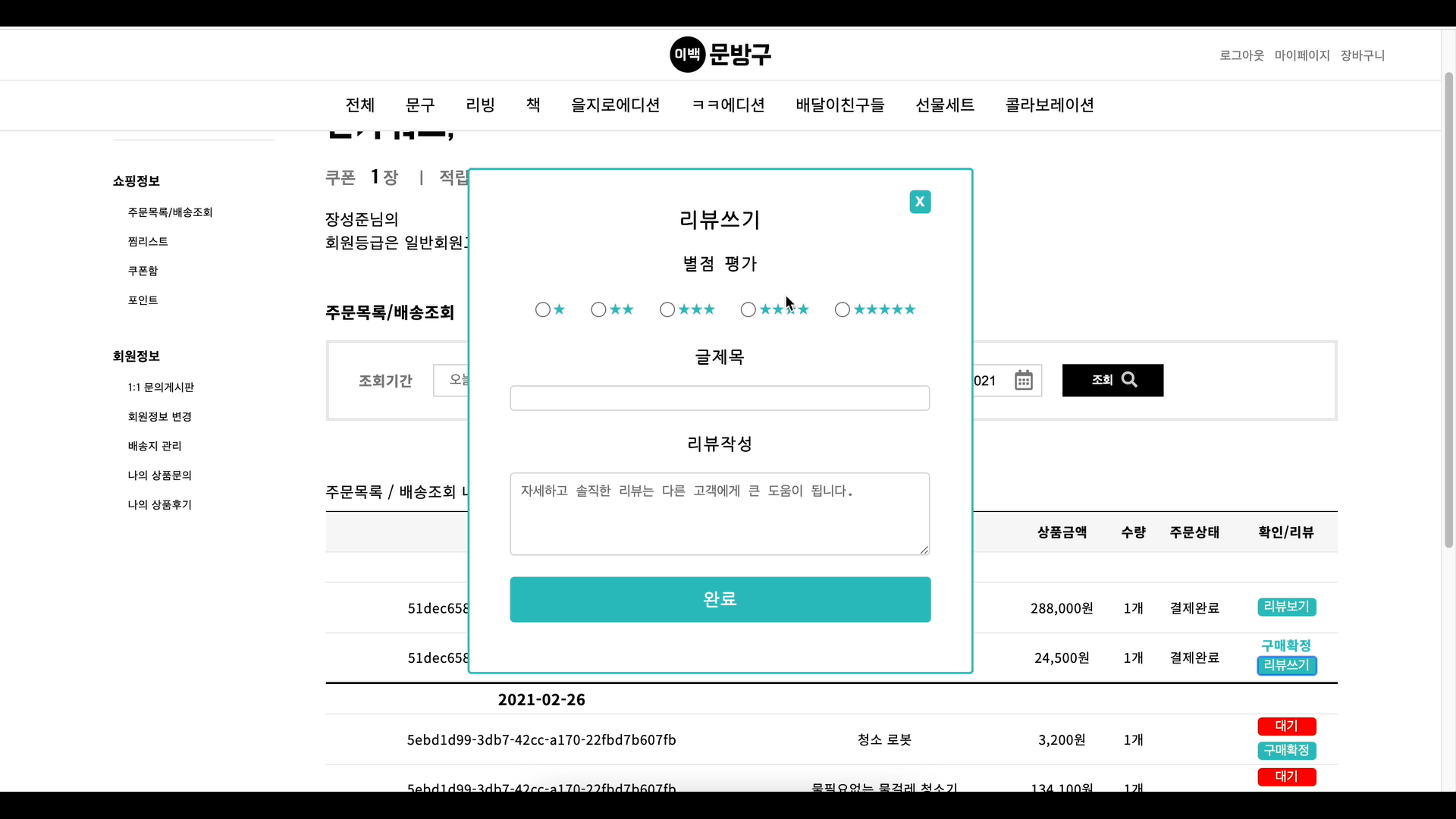Choose the four-star rating option
1456x819 pixels.
pos(748,309)
